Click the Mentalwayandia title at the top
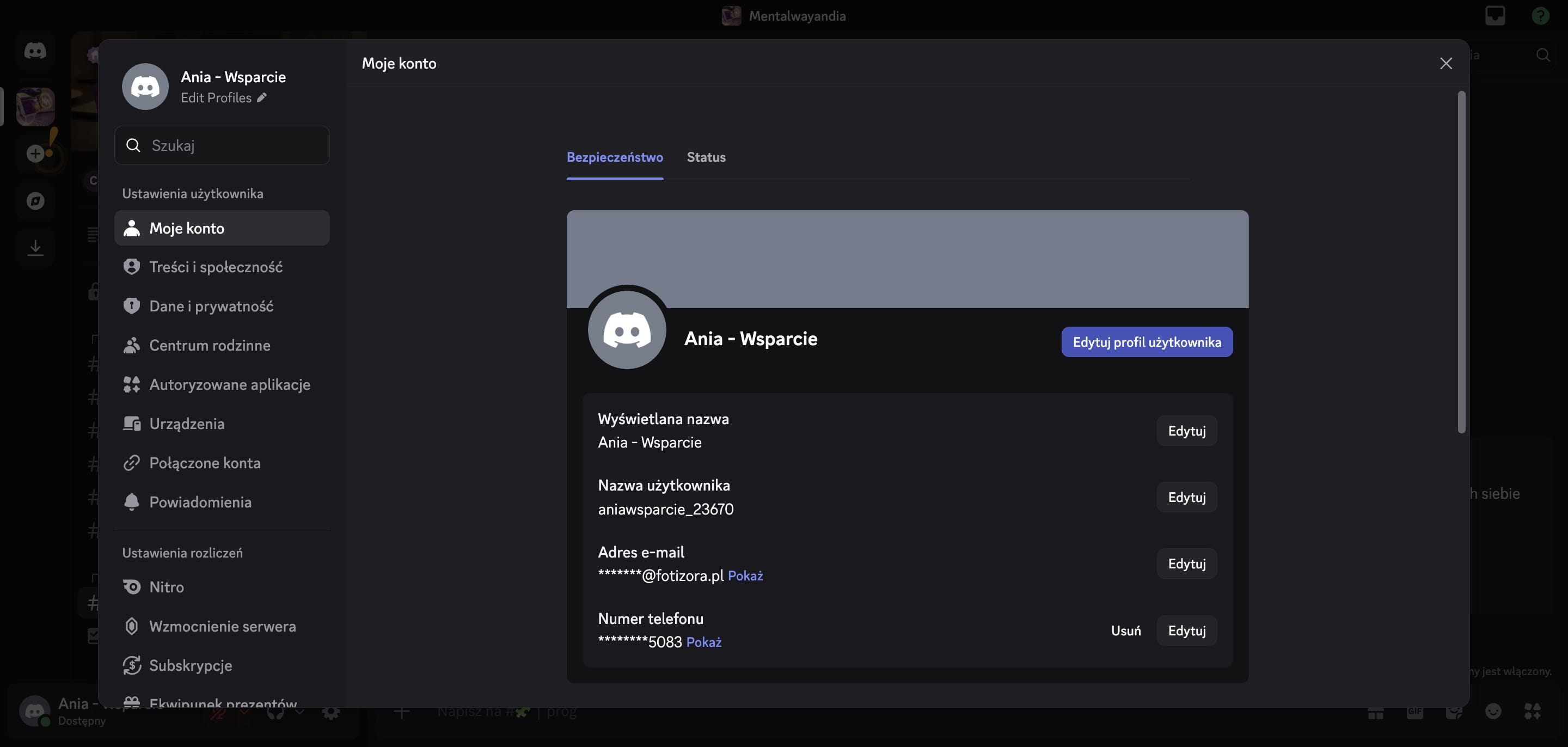 click(797, 16)
